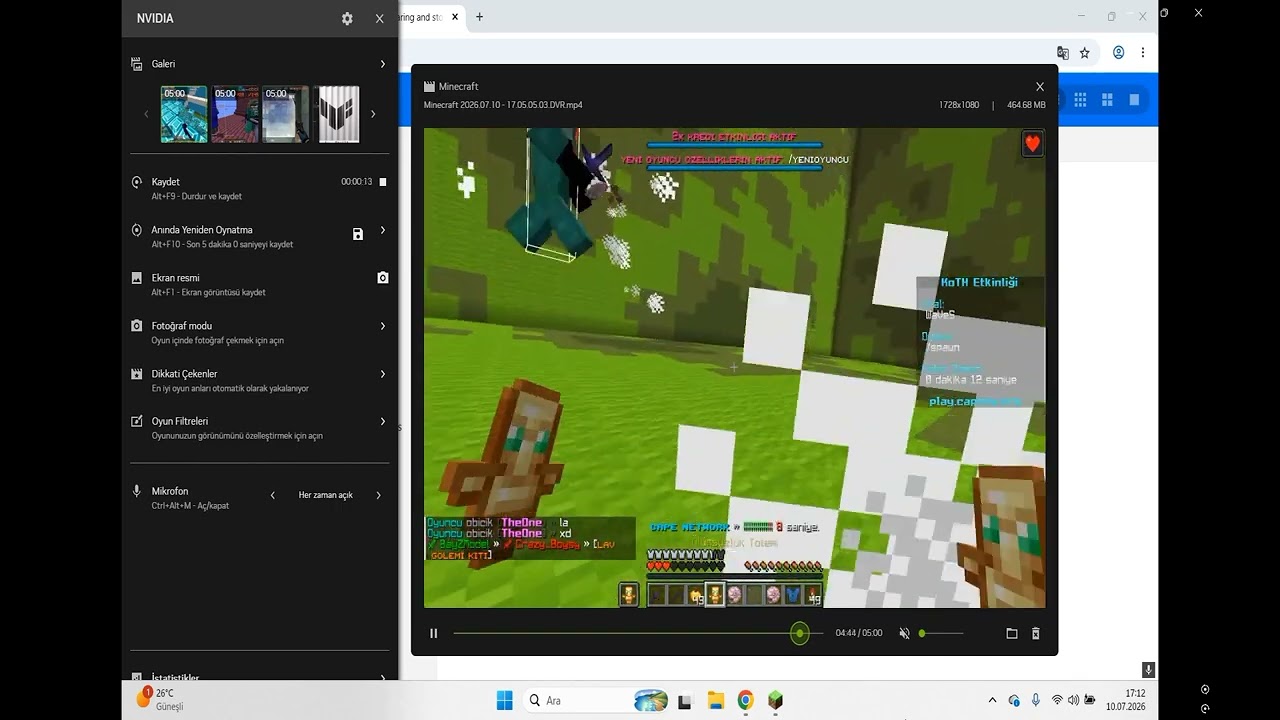Expand Fotoğraf modu arrow
The height and width of the screenshot is (720, 1280).
pyautogui.click(x=382, y=326)
